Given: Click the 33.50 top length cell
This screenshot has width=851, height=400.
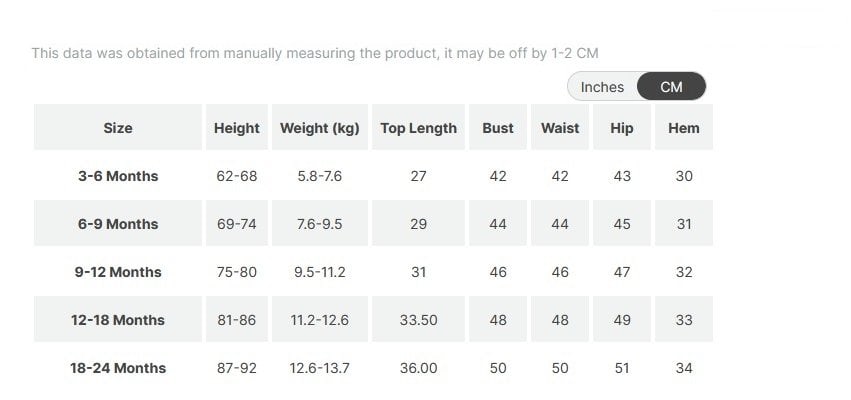Looking at the screenshot, I should (418, 320).
